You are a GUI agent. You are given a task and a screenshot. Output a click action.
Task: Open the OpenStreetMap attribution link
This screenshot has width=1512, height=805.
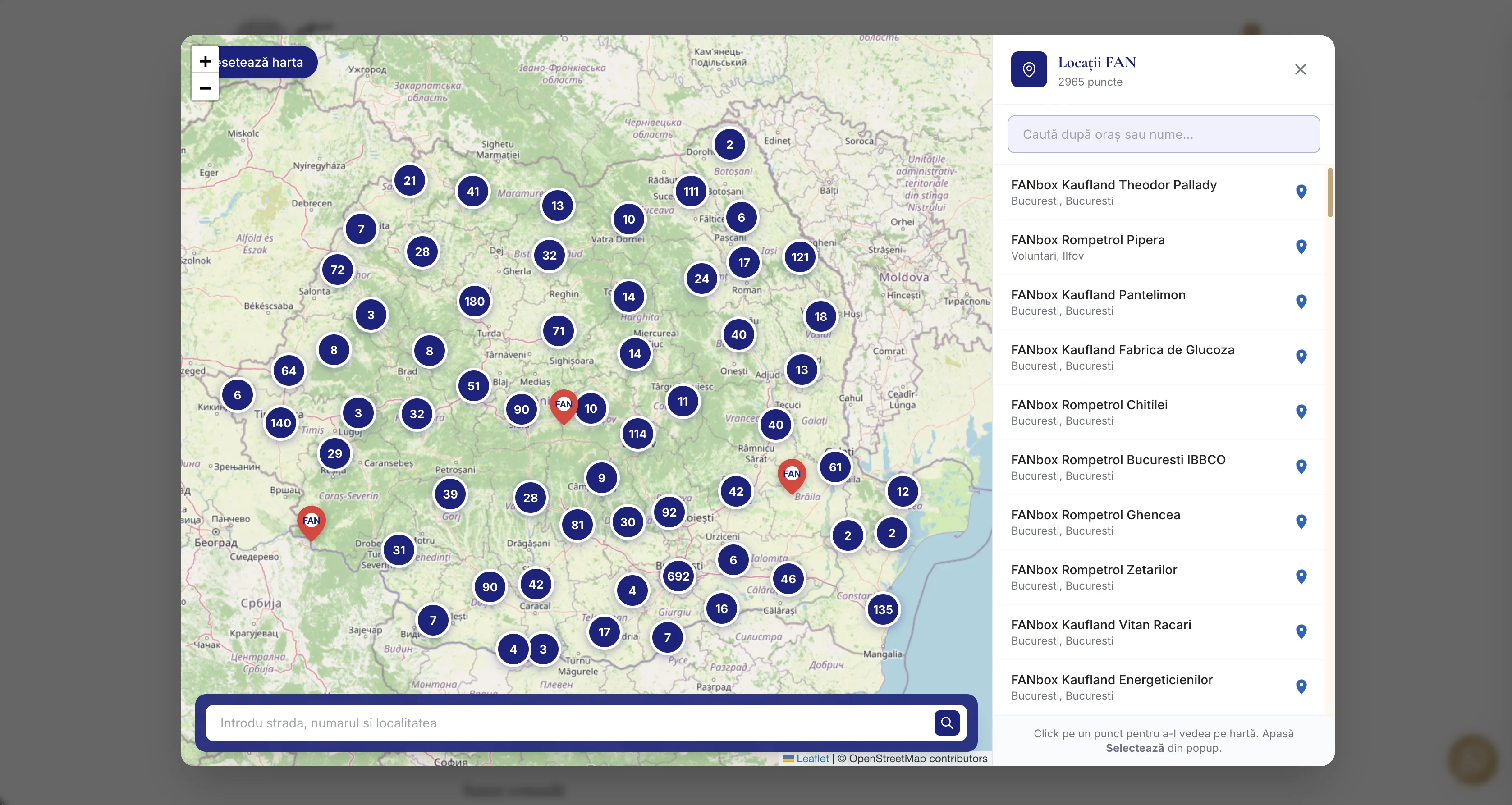click(x=918, y=758)
